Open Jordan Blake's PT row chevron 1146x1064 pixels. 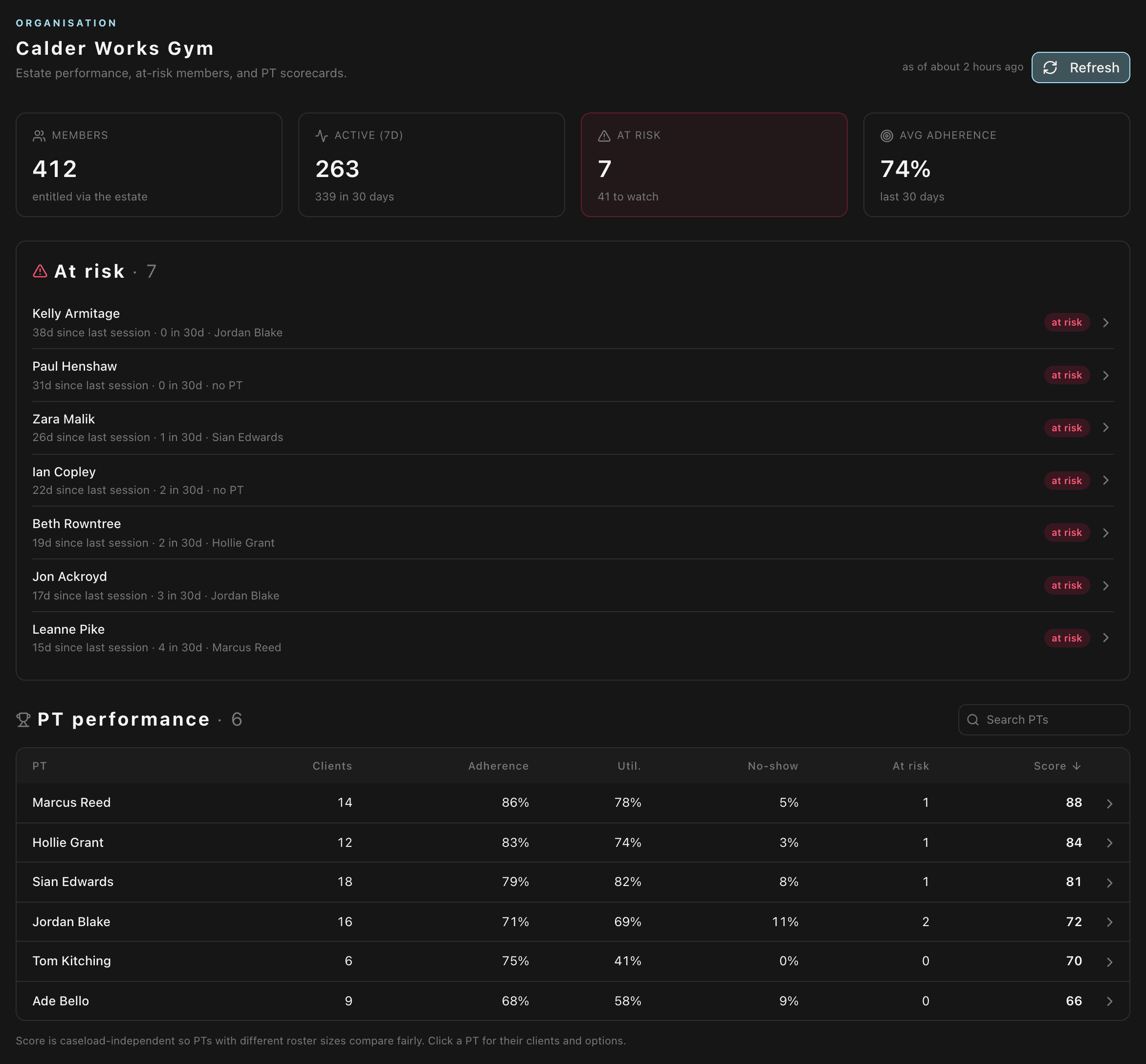(x=1110, y=922)
